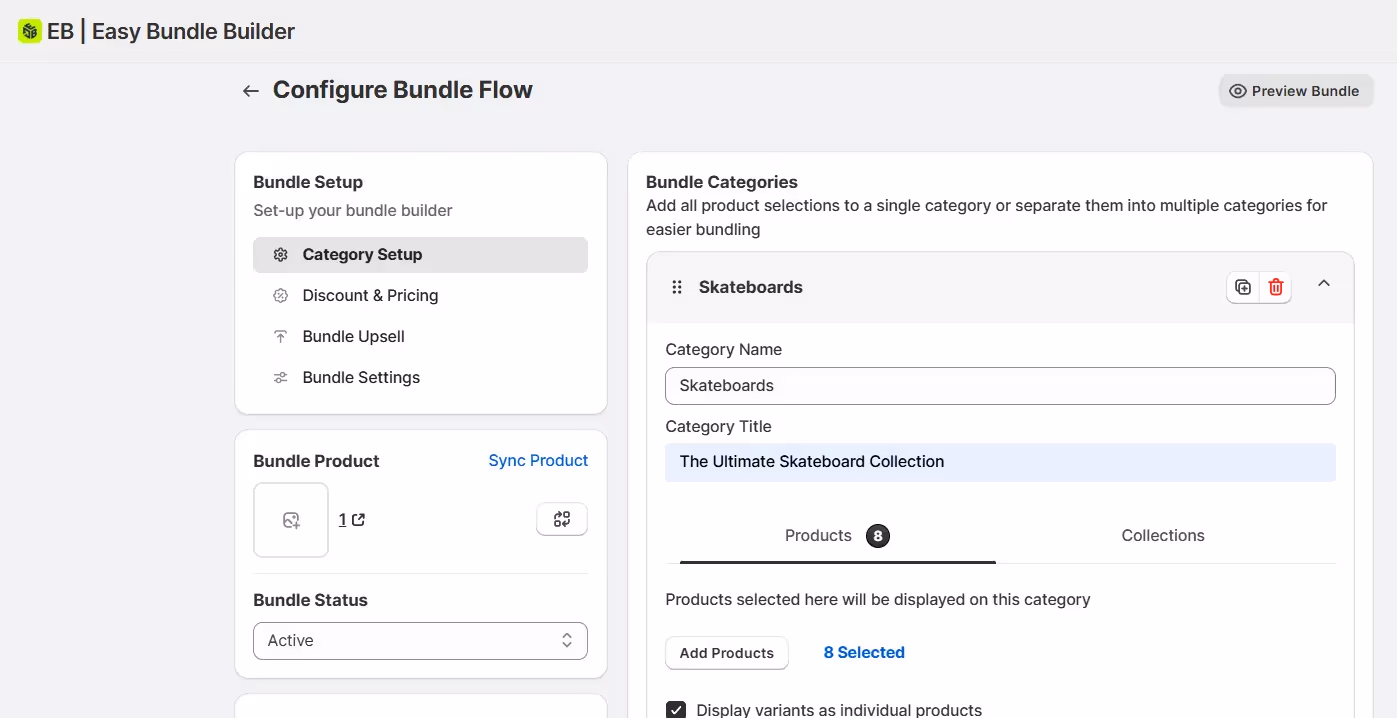Click the change product swap icon button
This screenshot has width=1397, height=718.
(x=562, y=519)
